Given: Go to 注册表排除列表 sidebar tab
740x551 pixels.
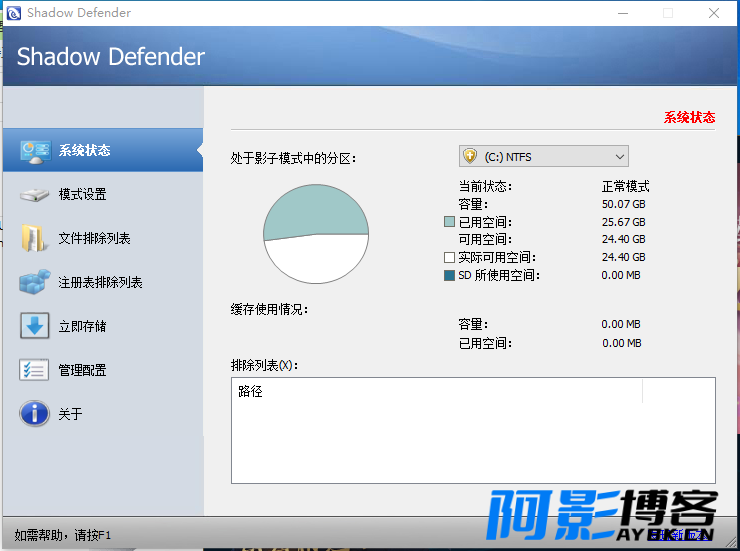Looking at the screenshot, I should click(x=103, y=282).
